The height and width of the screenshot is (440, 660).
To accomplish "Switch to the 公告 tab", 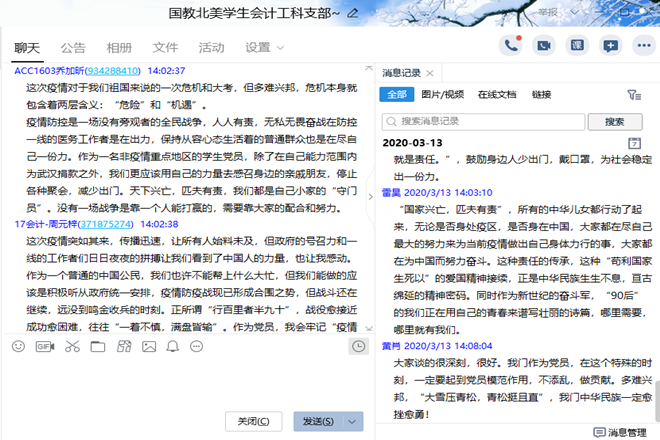I will 72,47.
